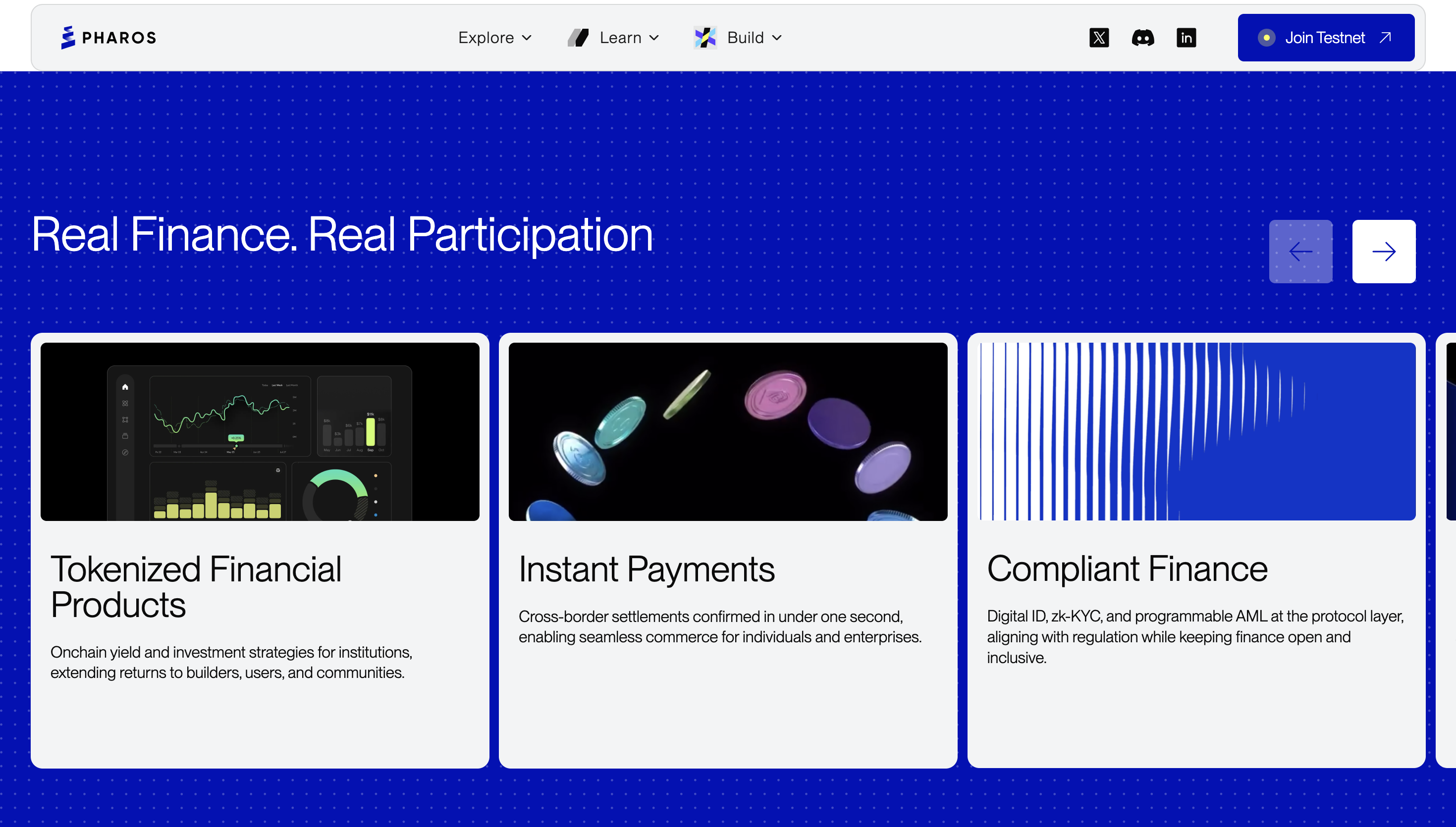Expand the Explore dropdown chevron
This screenshot has width=1456, height=827.
(x=527, y=38)
